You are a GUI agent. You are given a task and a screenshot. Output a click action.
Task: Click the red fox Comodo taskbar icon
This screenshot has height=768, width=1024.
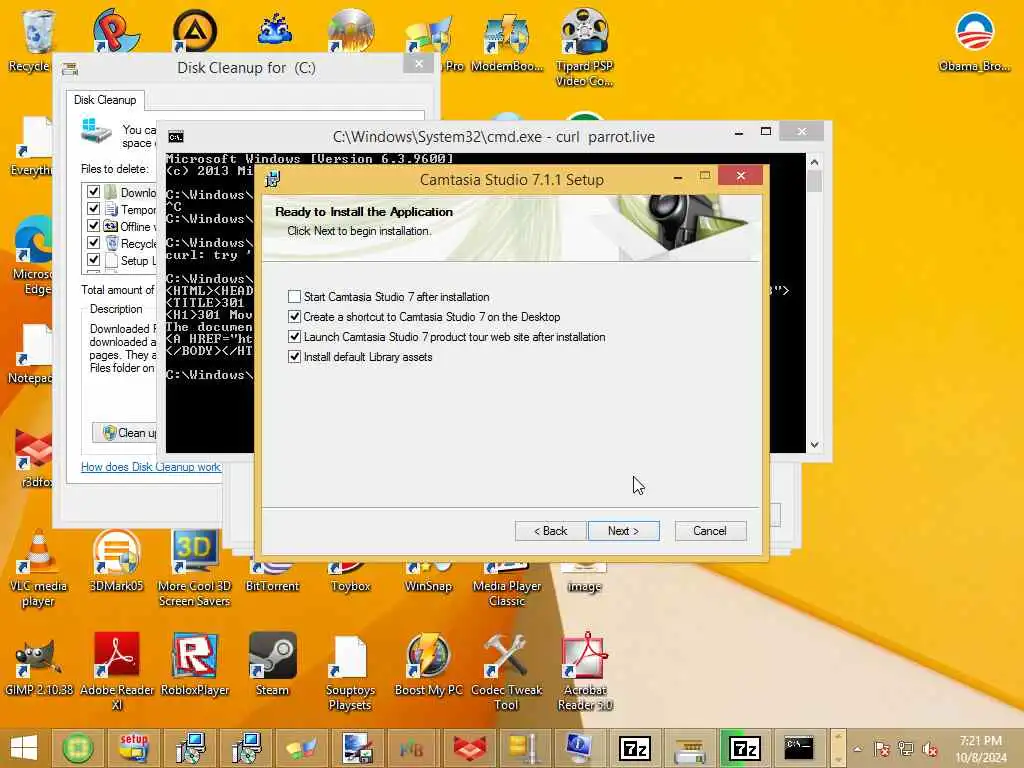[470, 748]
